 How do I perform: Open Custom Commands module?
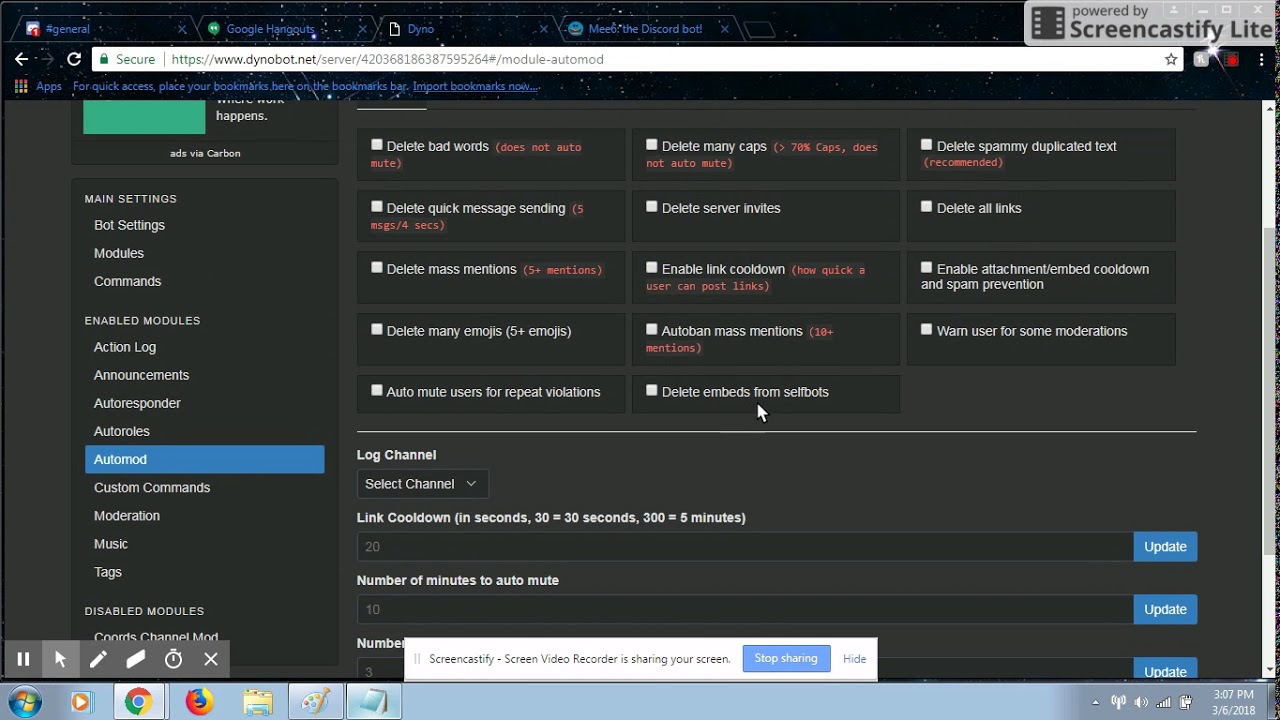(x=152, y=487)
